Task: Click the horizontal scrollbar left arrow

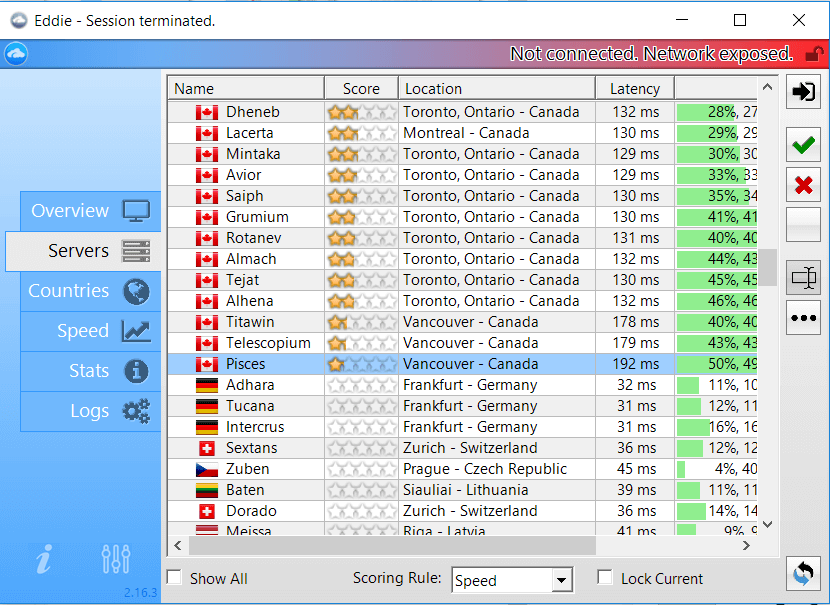Action: (178, 545)
